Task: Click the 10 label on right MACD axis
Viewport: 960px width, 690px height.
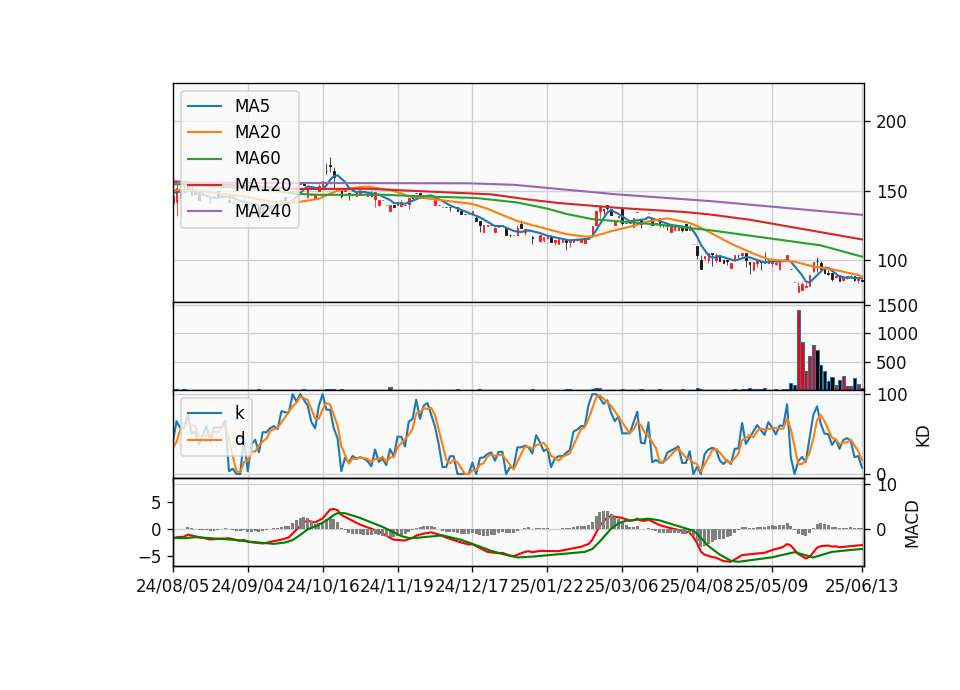Action: click(887, 485)
